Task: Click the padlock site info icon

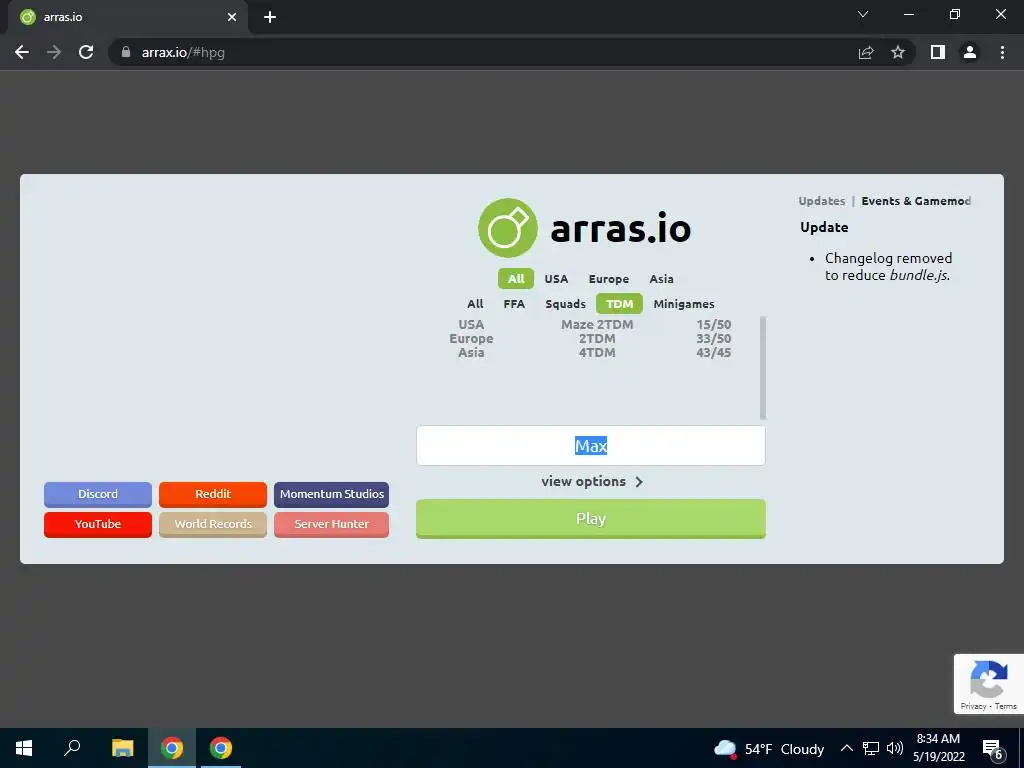Action: 126,52
